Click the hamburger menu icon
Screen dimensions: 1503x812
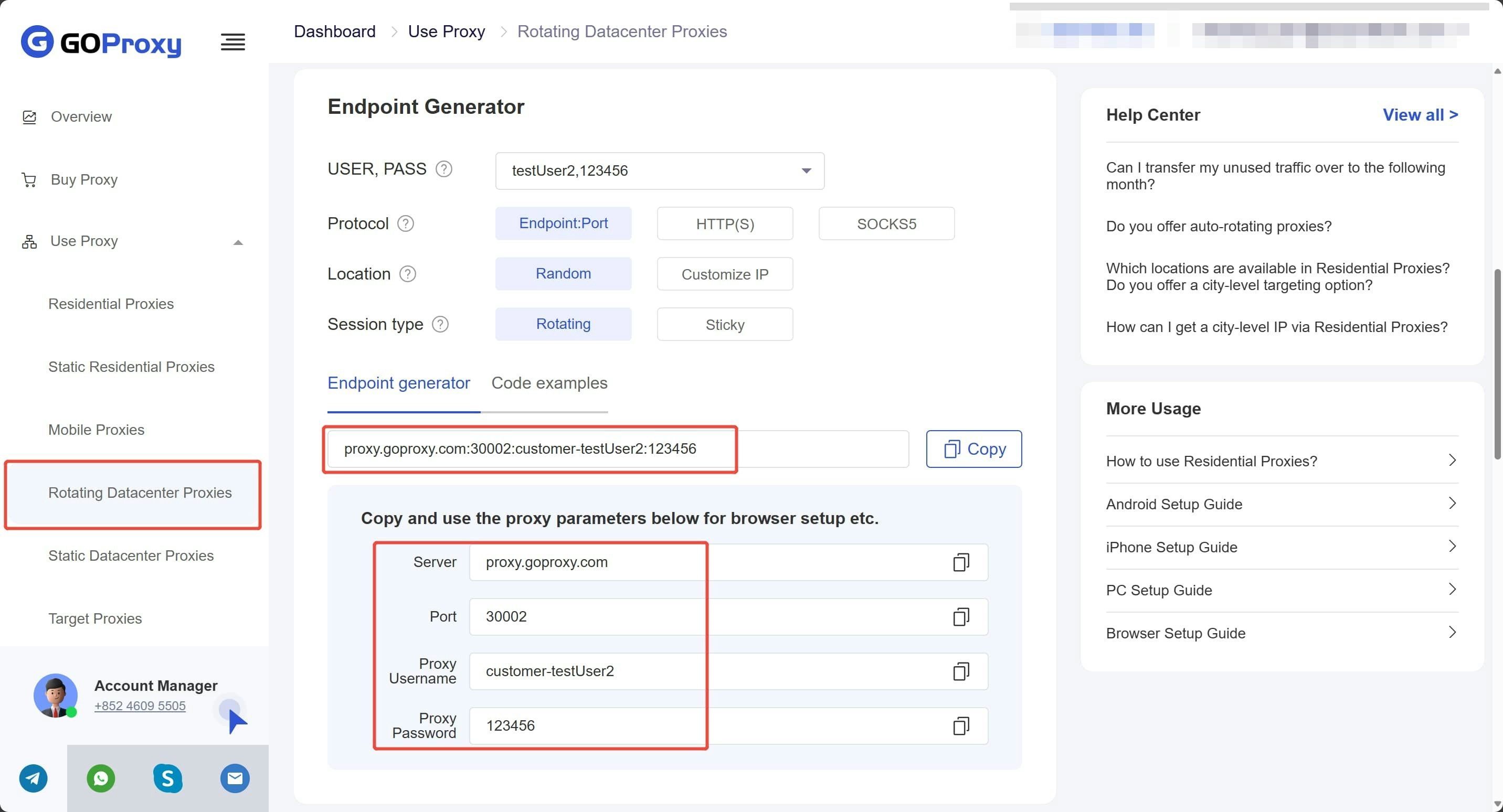pyautogui.click(x=233, y=42)
